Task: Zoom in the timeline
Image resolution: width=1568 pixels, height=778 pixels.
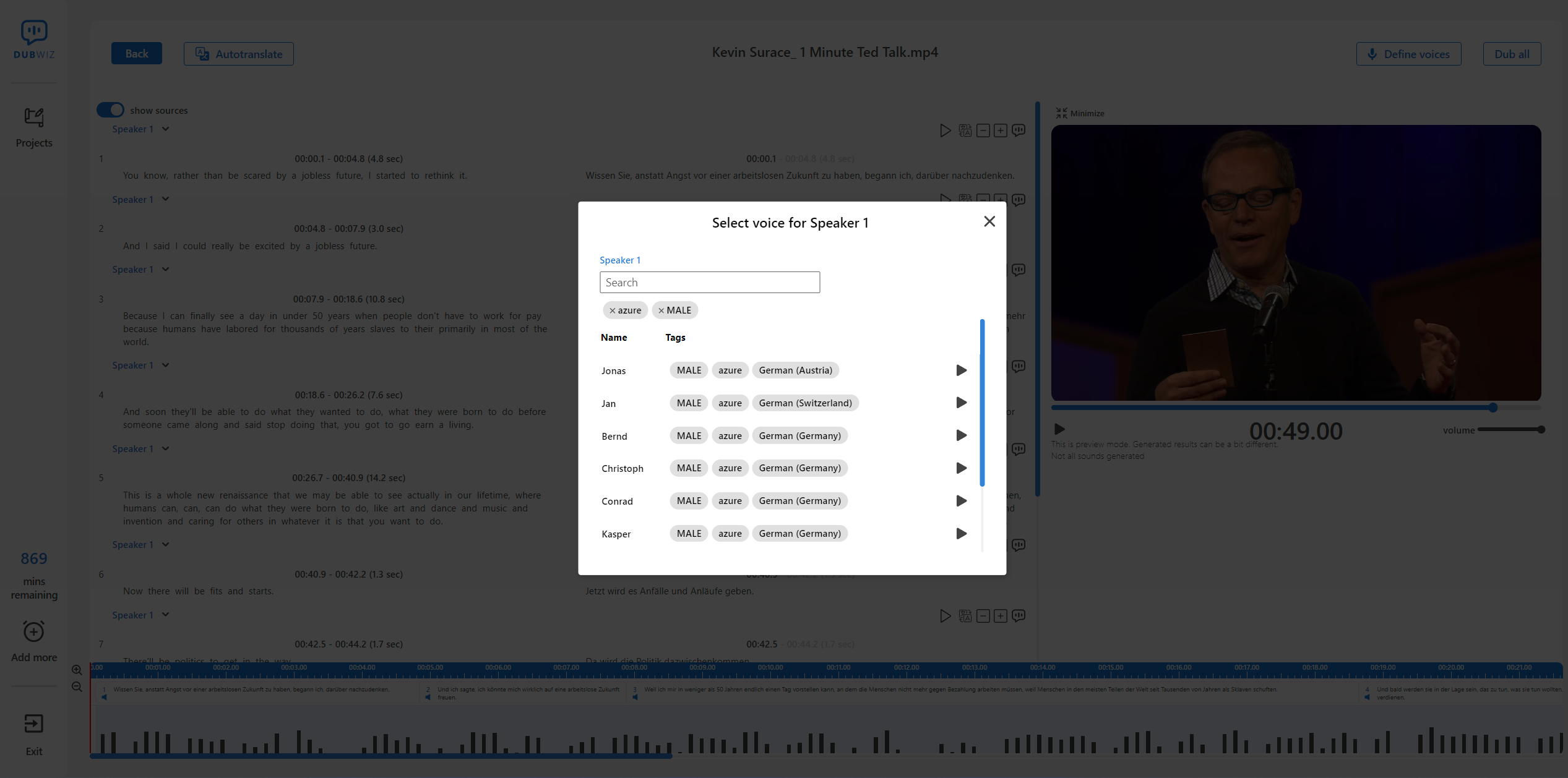Action: click(77, 670)
